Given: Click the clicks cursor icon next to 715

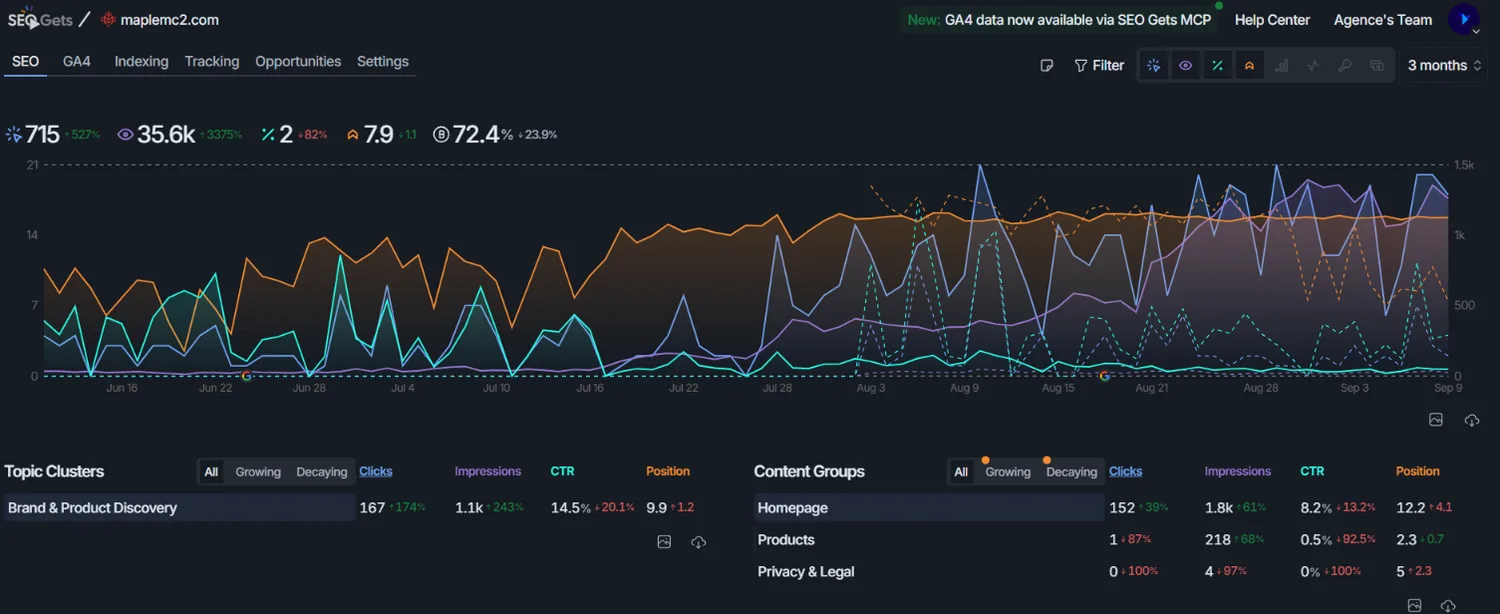Looking at the screenshot, I should (x=13, y=134).
